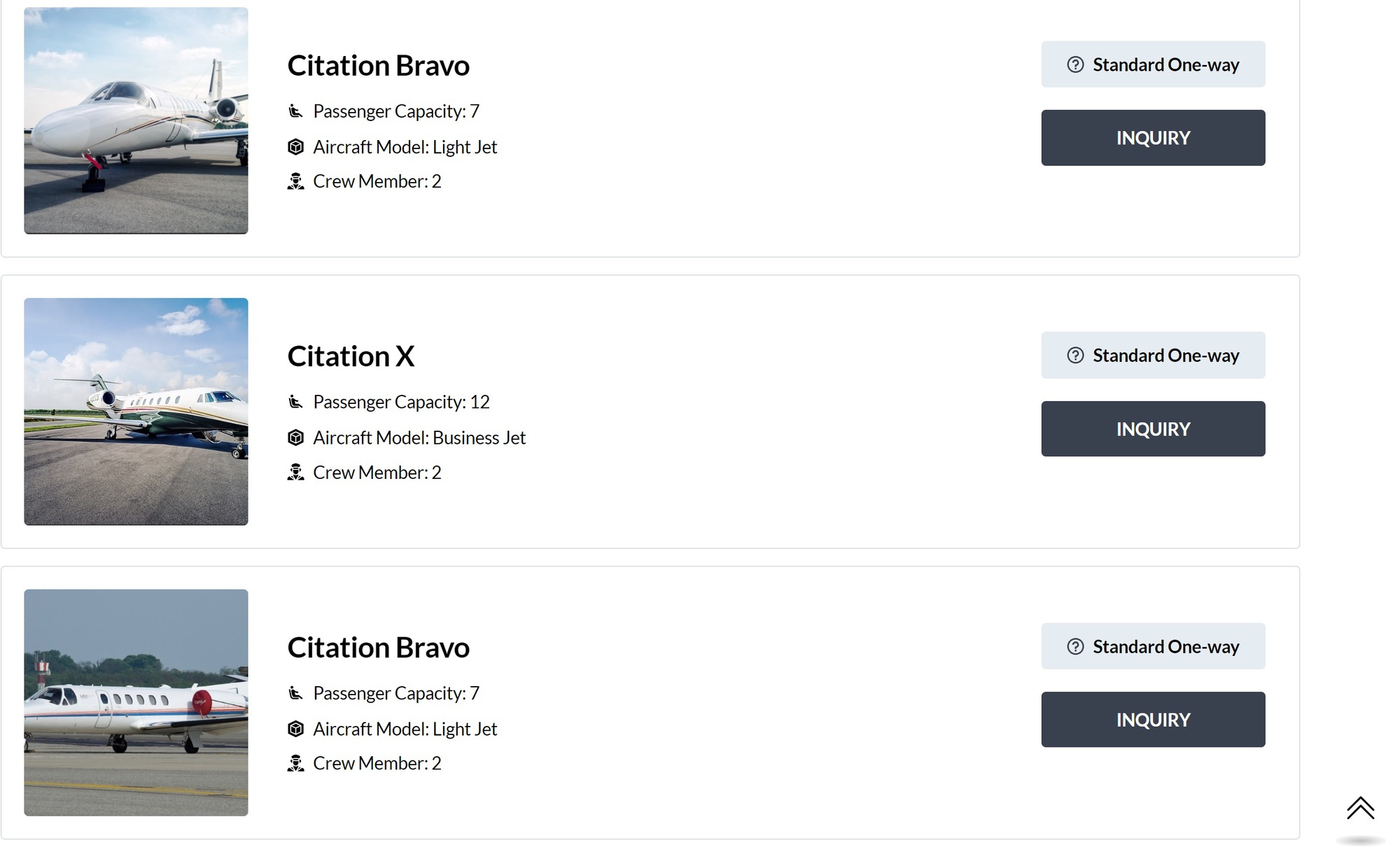This screenshot has width=1400, height=852.
Task: Click the scroll-to-top double chevron icon
Action: point(1360,809)
